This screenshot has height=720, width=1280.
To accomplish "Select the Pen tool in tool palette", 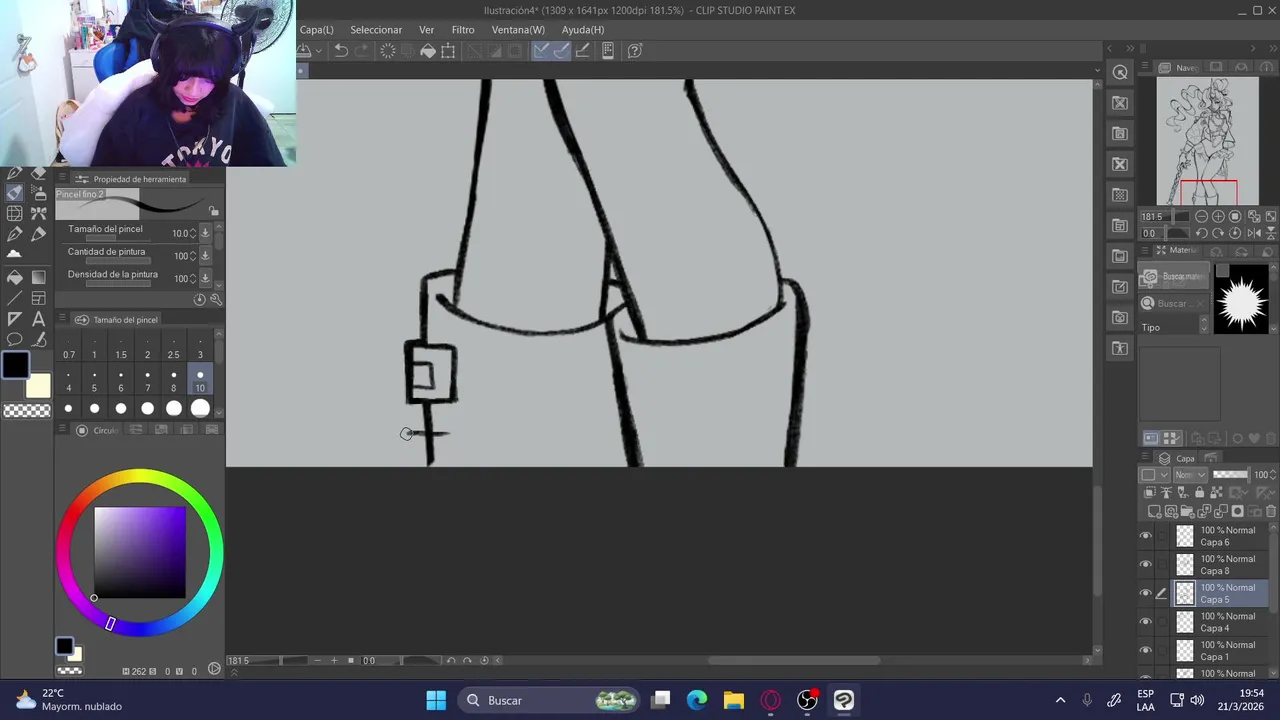I will (x=14, y=173).
